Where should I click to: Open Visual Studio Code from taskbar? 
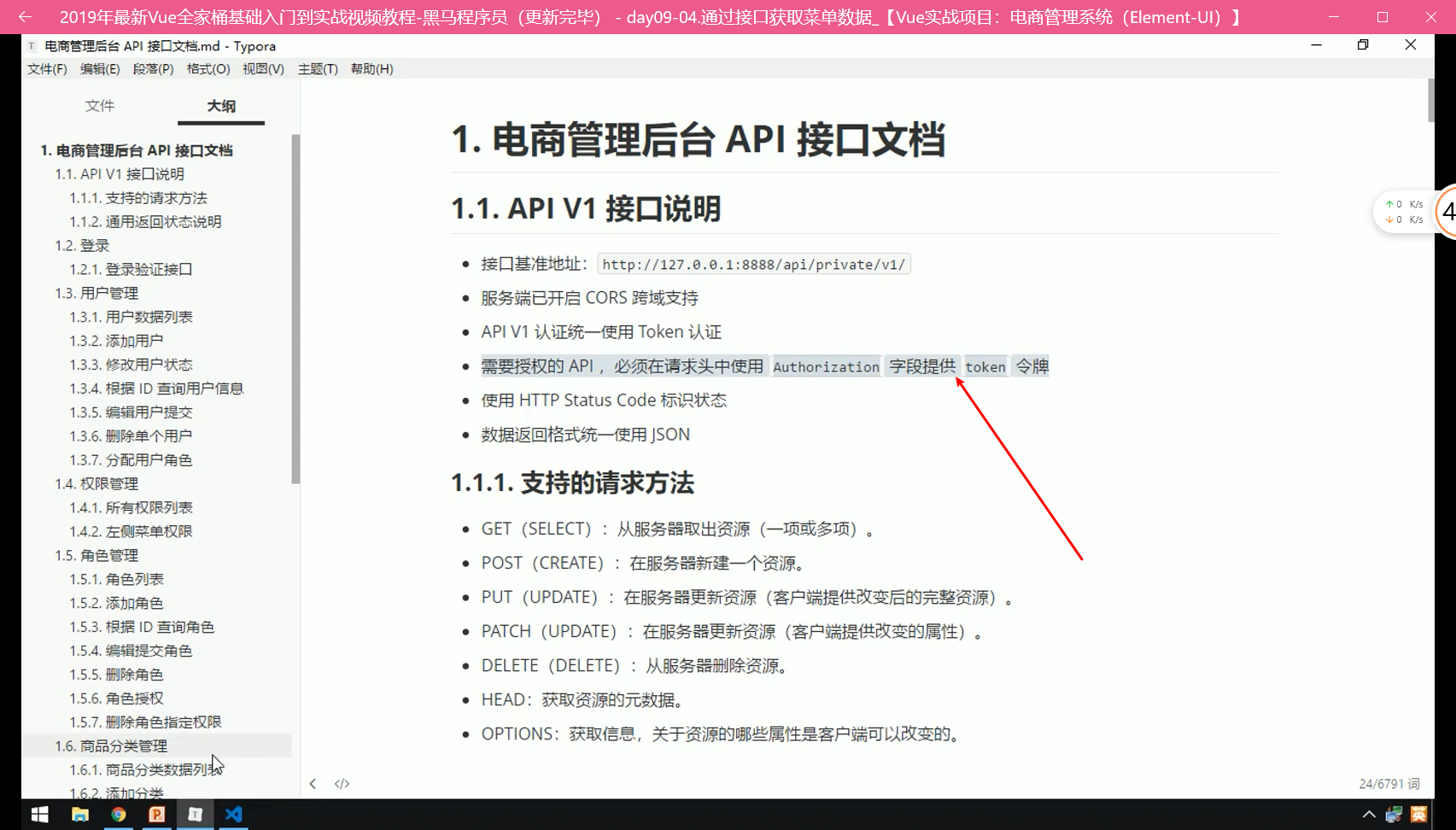click(233, 815)
